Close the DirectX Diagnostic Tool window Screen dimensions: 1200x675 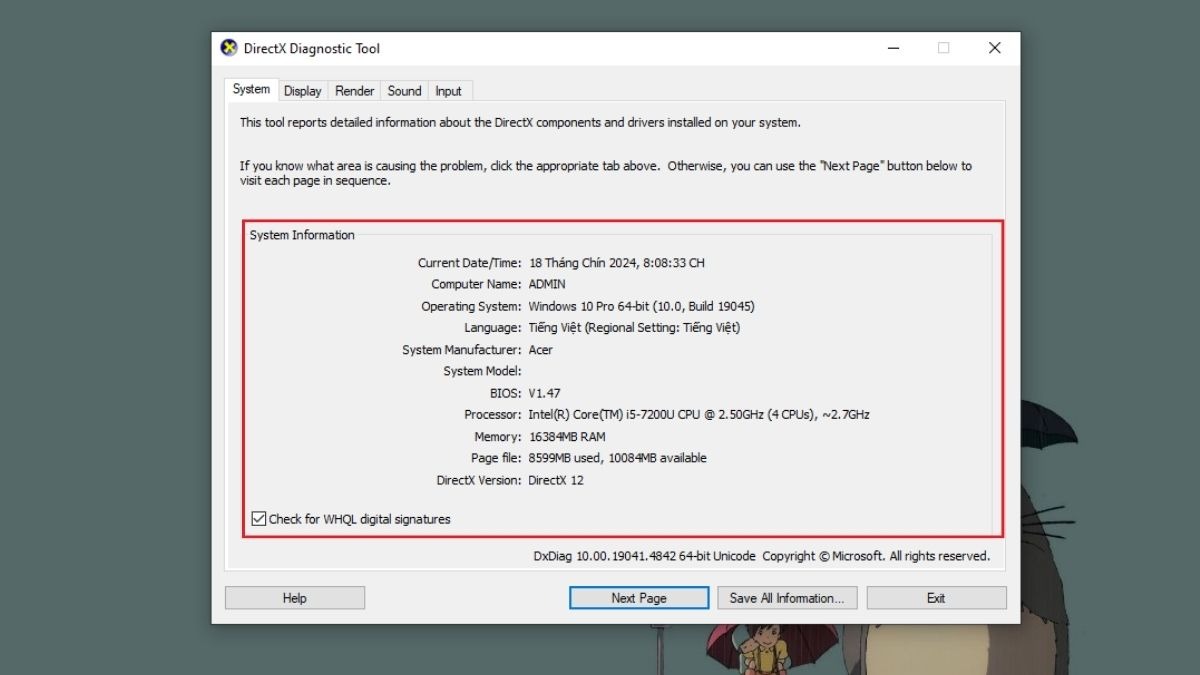pos(994,48)
